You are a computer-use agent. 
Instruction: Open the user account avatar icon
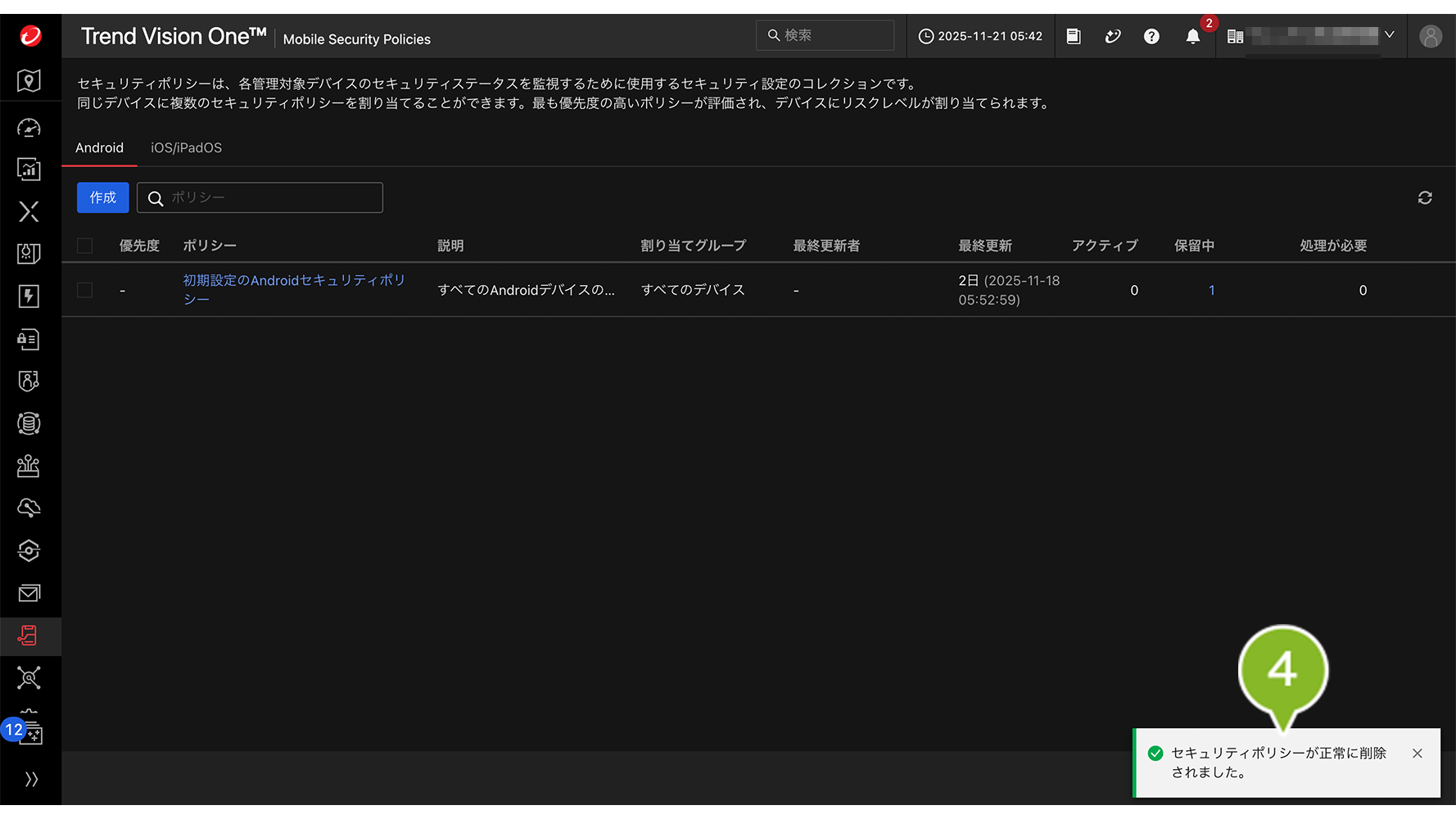pyautogui.click(x=1430, y=37)
